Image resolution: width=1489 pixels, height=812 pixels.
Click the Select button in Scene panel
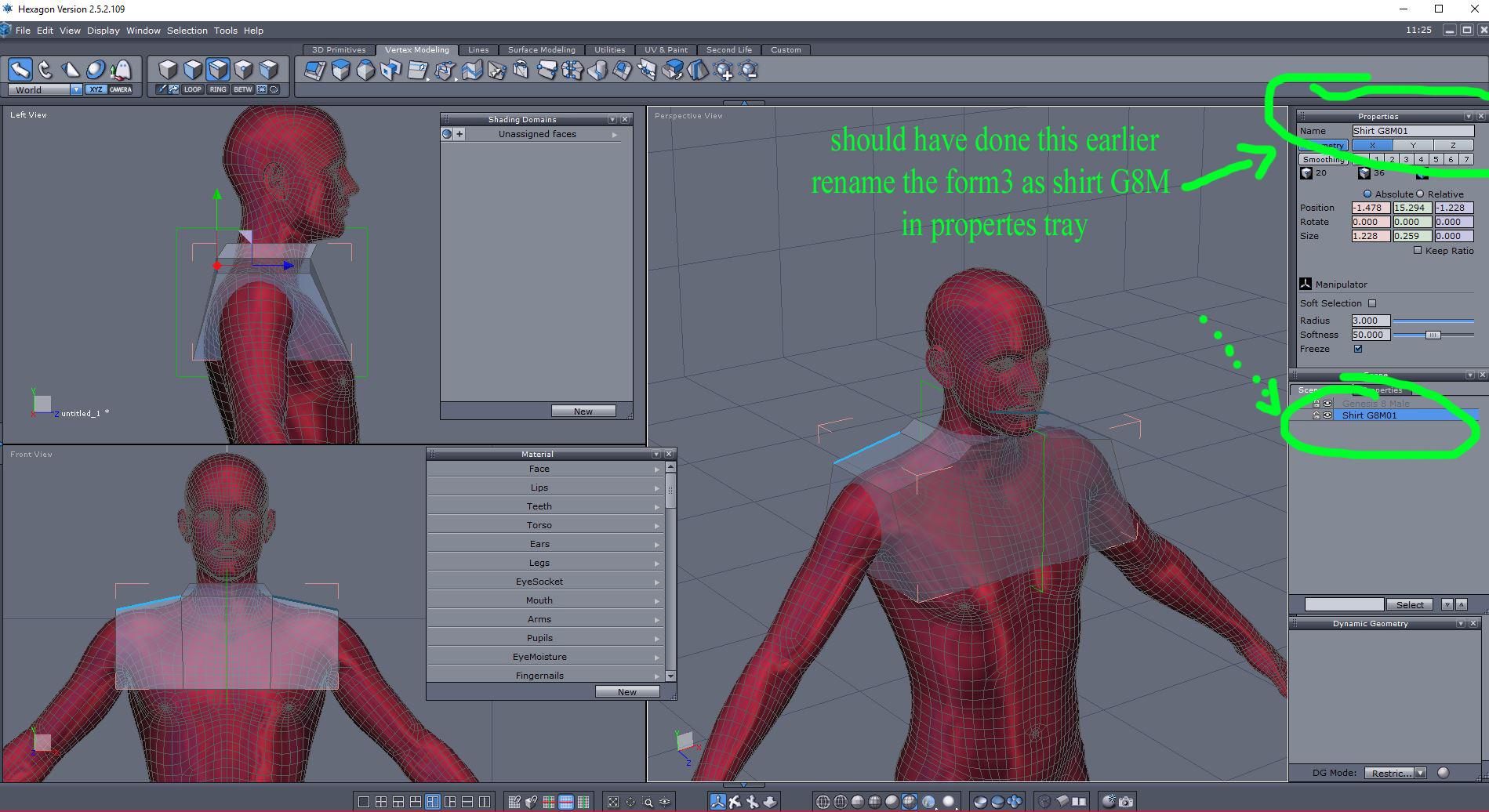[1409, 604]
